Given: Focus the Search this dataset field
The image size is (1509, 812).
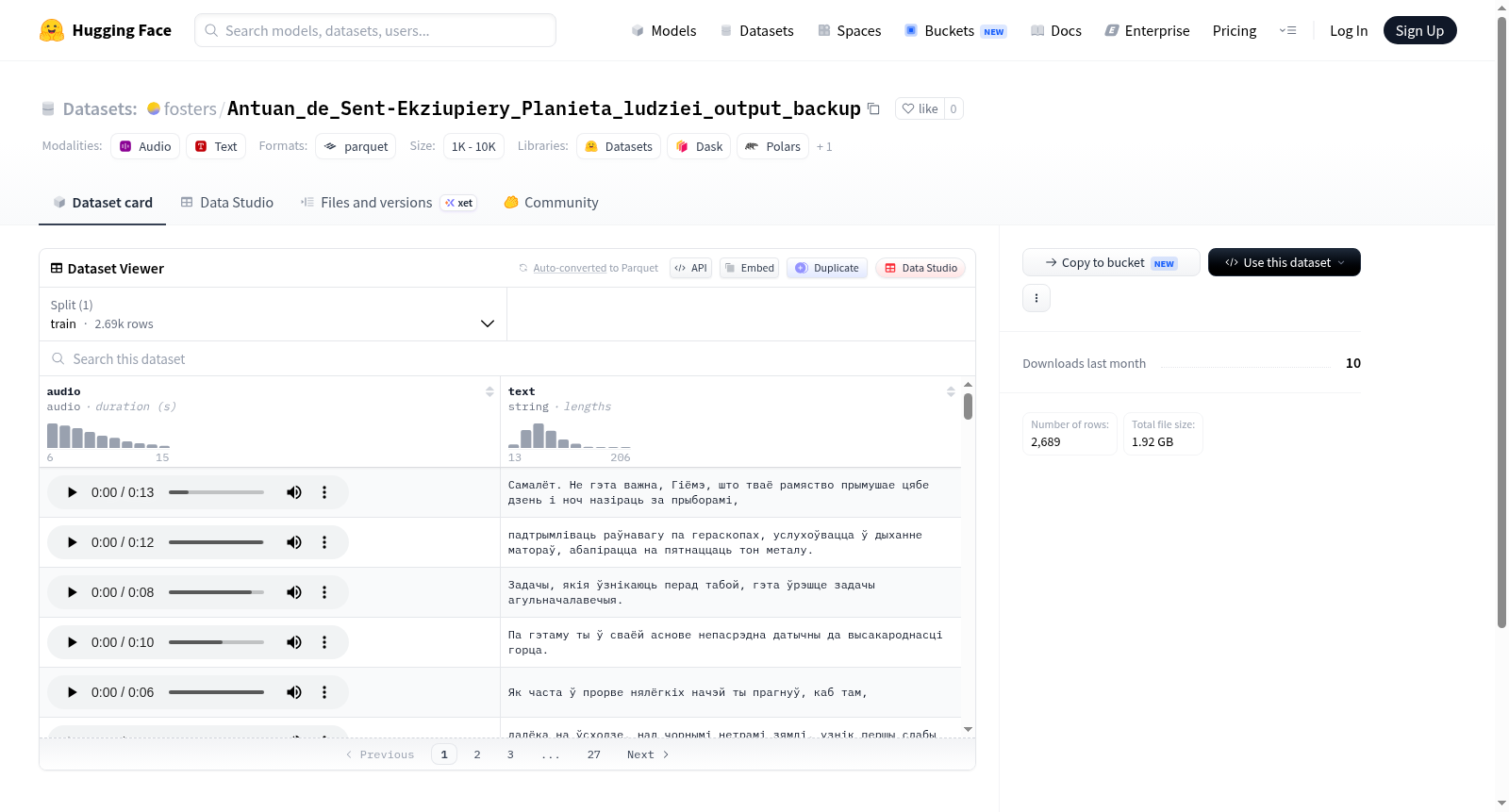Looking at the screenshot, I should 507,358.
